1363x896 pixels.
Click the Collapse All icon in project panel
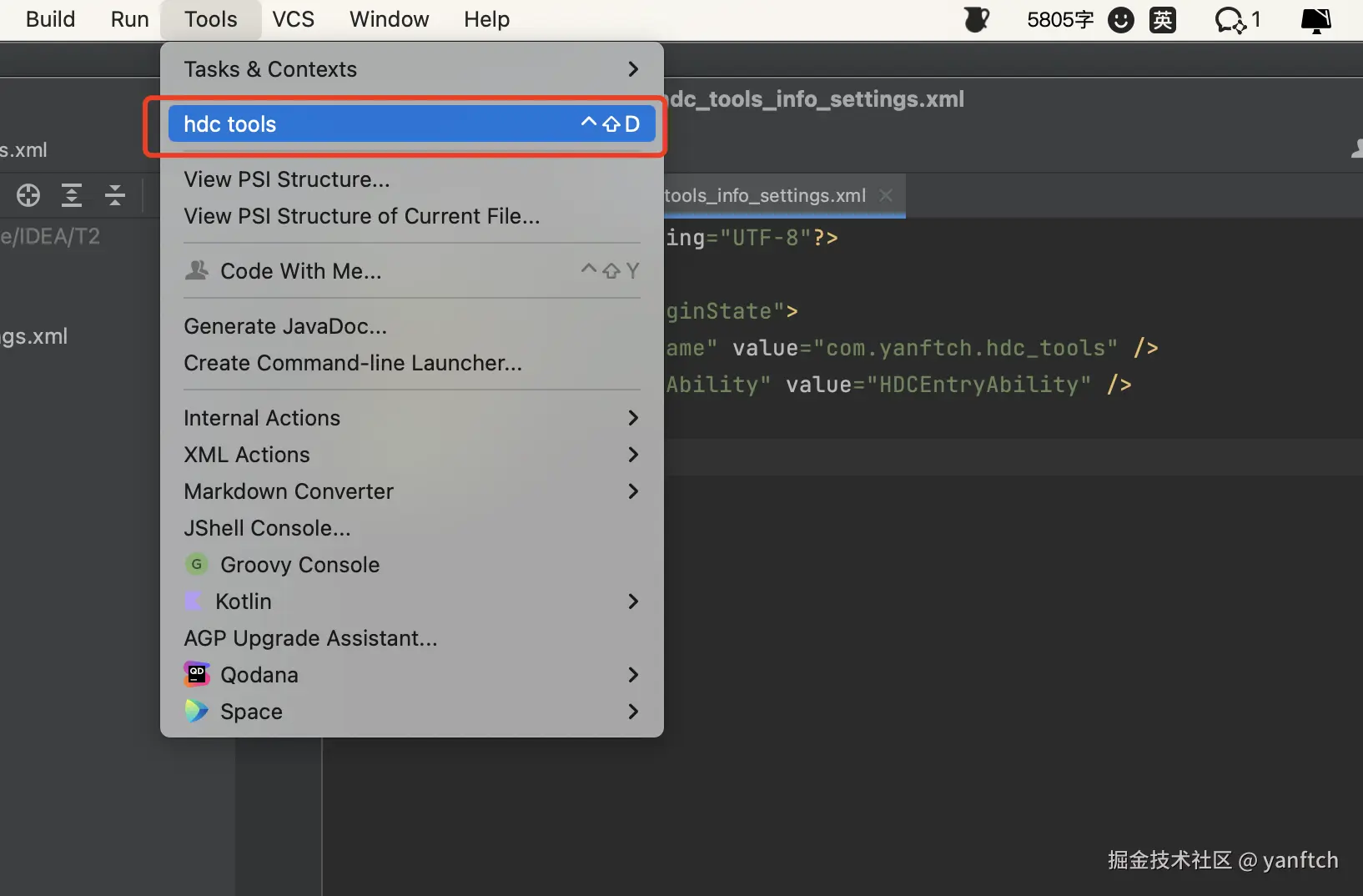tap(115, 195)
